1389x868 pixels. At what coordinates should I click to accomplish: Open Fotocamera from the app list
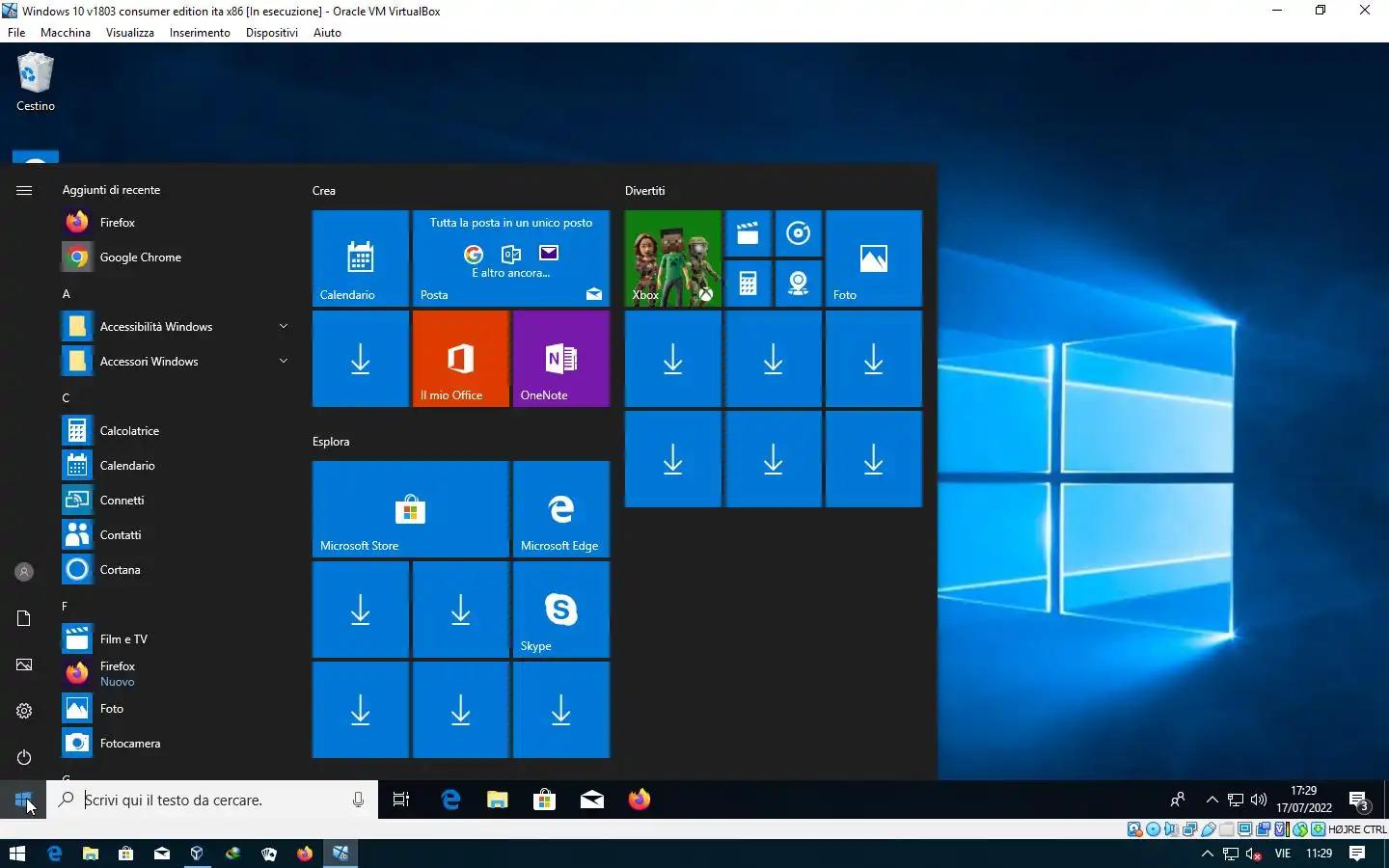174,744
